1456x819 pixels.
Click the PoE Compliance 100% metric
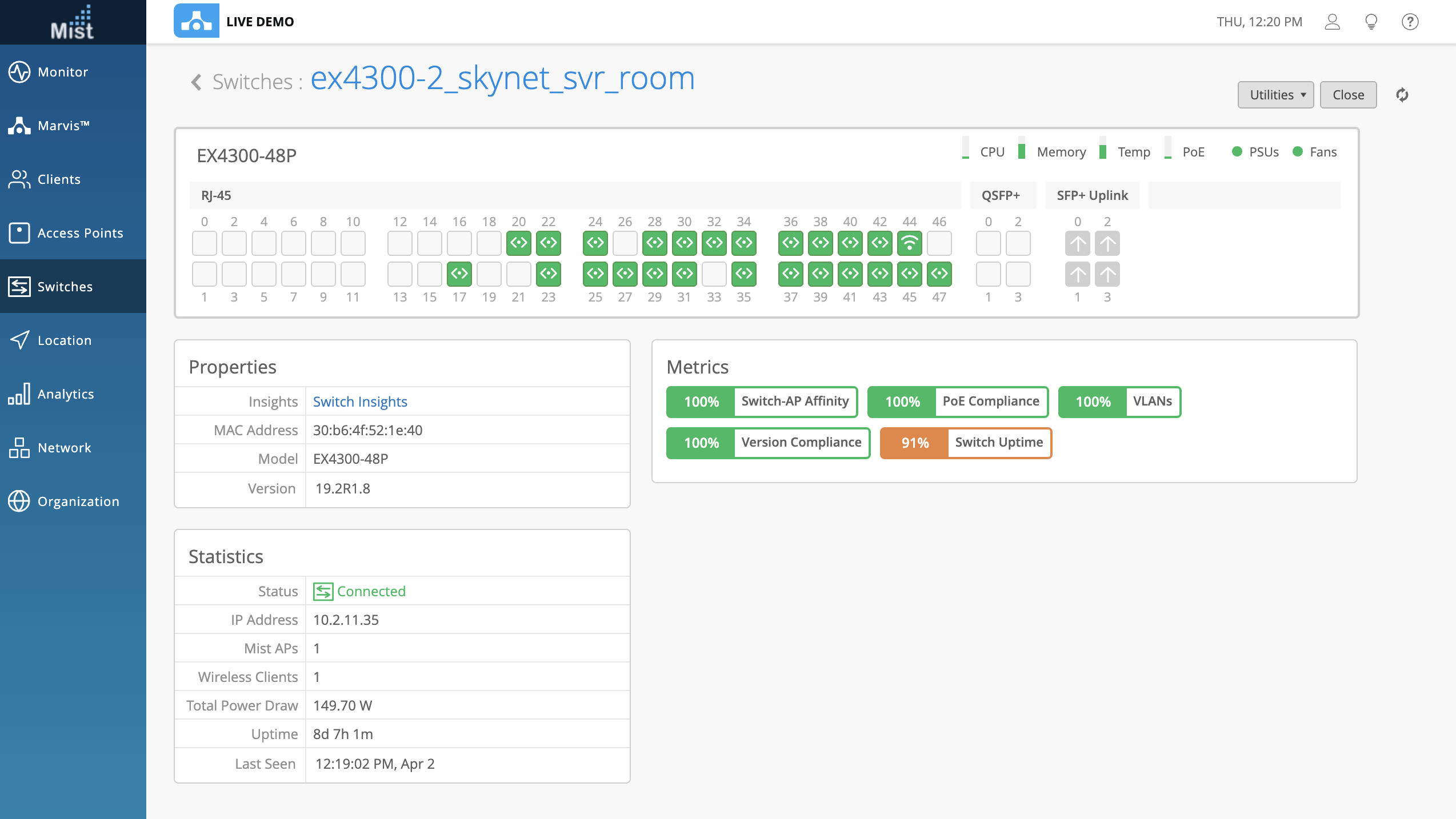958,402
